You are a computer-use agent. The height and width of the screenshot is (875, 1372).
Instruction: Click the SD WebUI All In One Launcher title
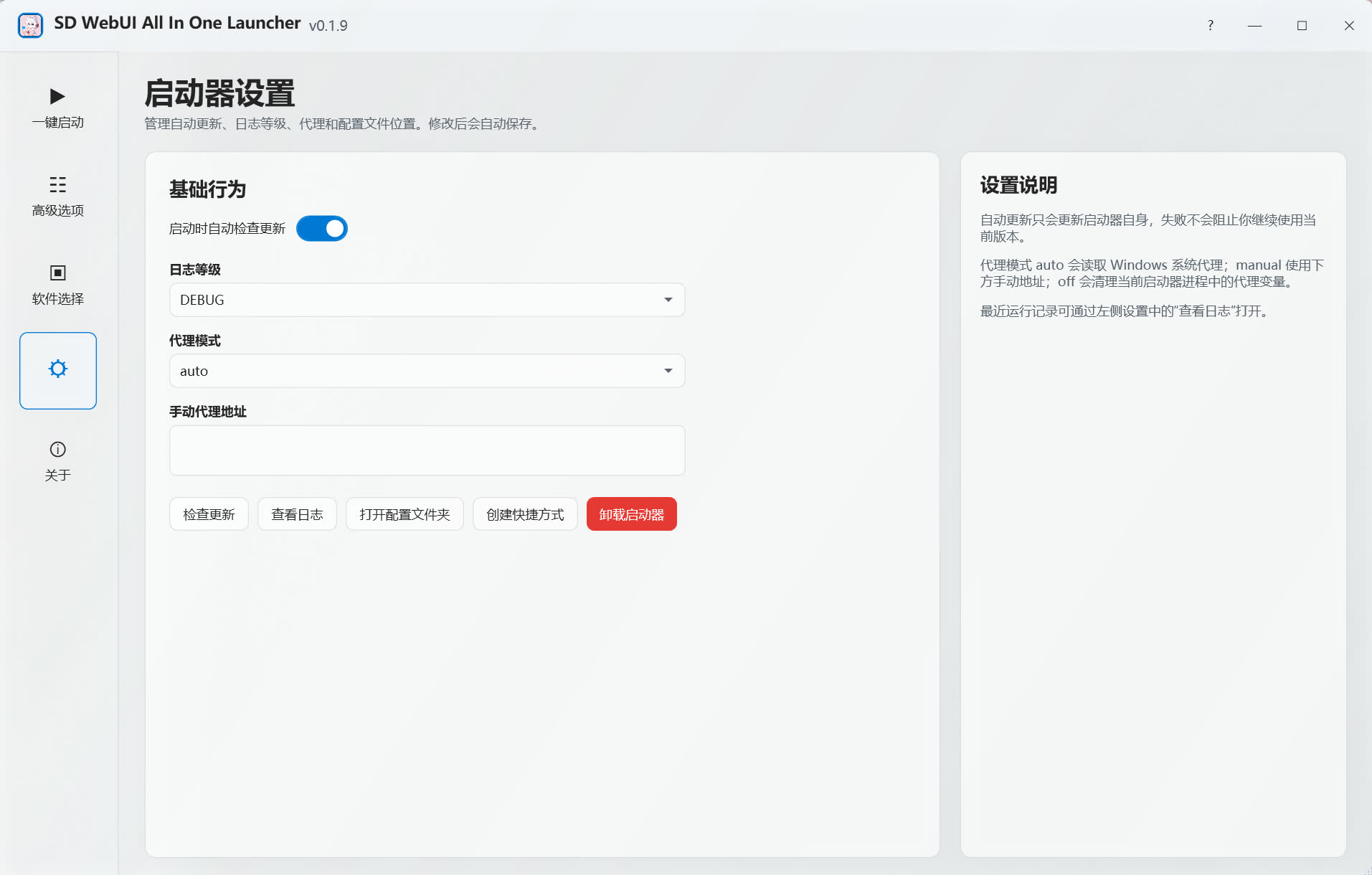point(177,23)
